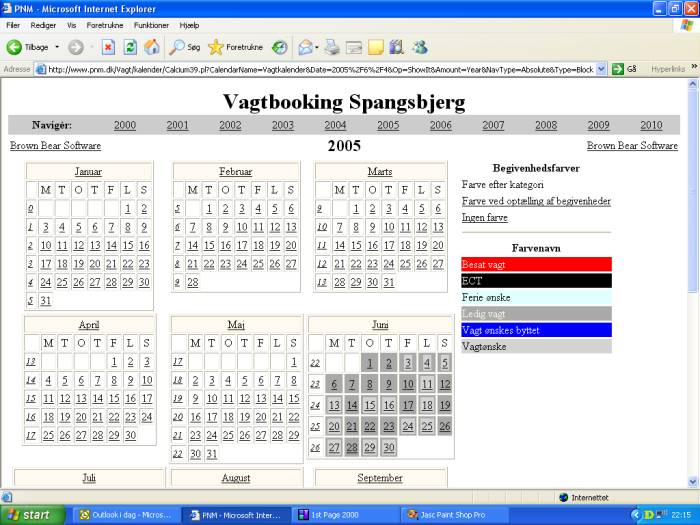
Task: Click the page icon in address bar
Action: coord(41,70)
